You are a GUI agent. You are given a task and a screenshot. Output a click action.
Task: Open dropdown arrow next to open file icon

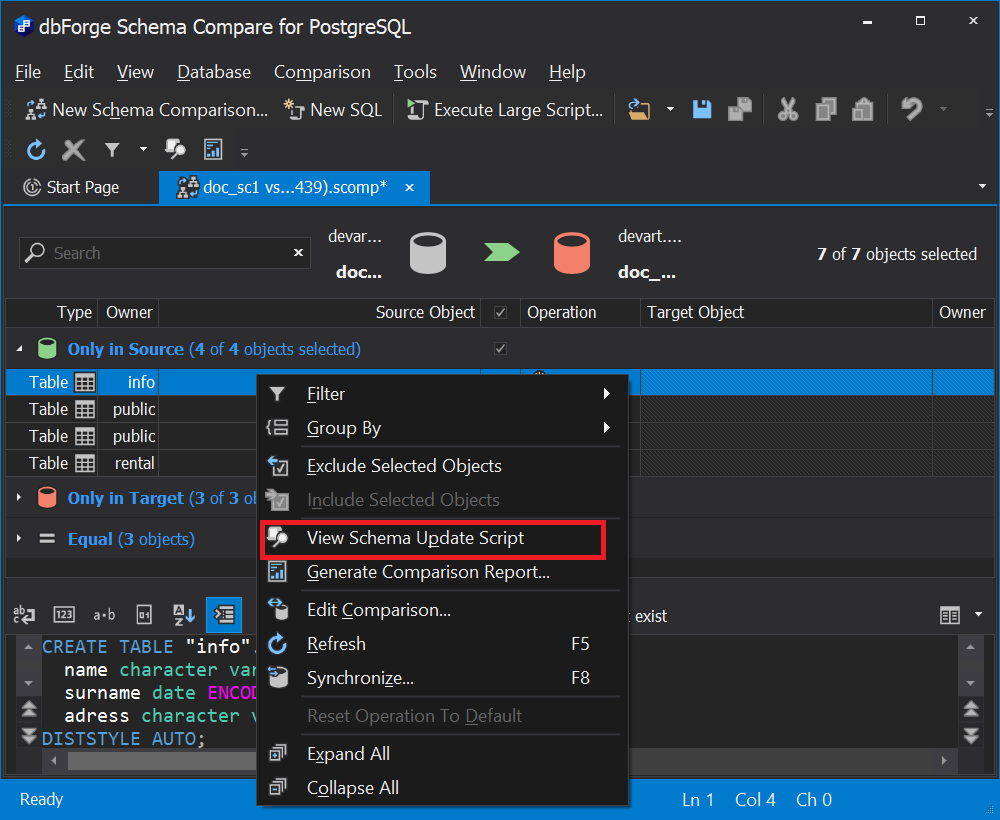(670, 110)
